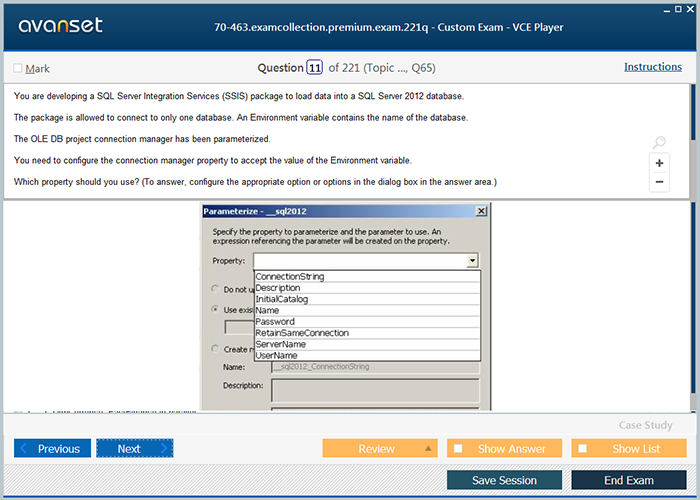Click the left chevron on Previous

pos(24,448)
